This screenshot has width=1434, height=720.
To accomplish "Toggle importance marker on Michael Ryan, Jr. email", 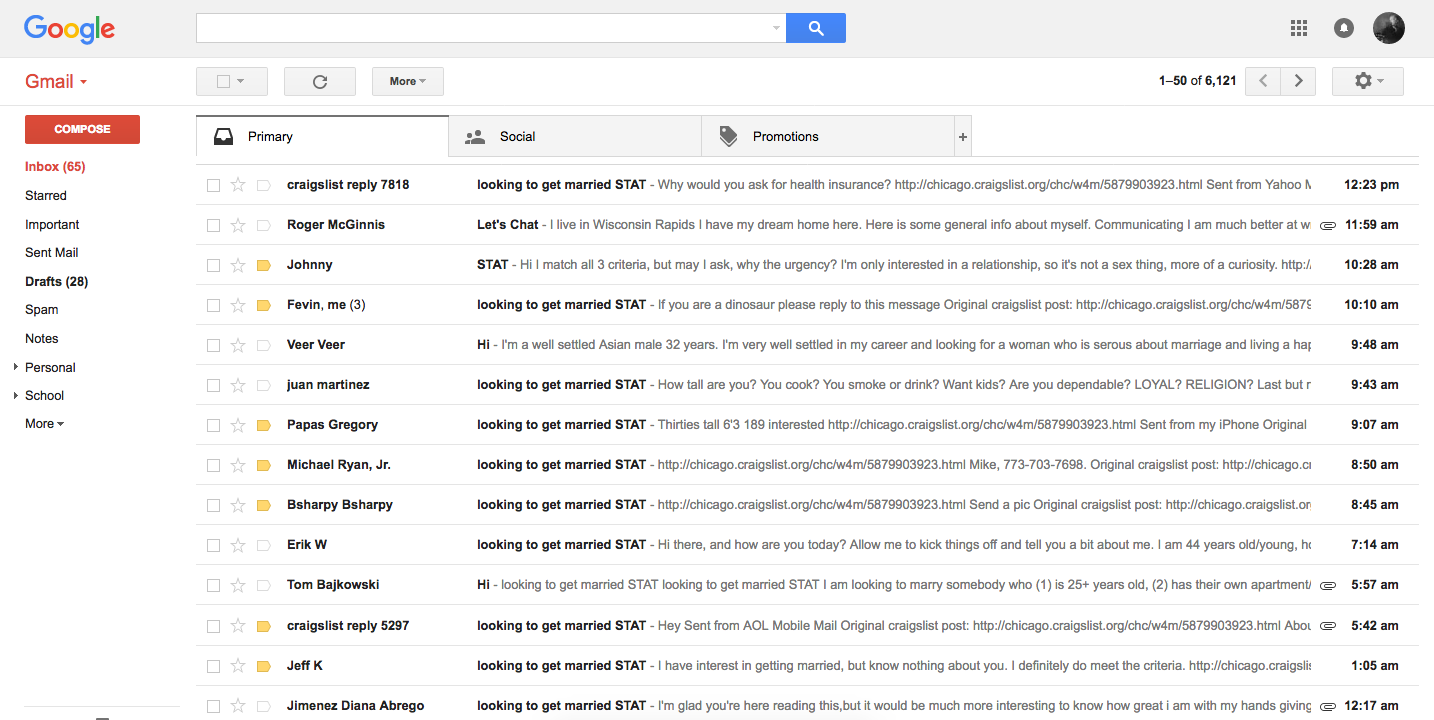I will 264,465.
